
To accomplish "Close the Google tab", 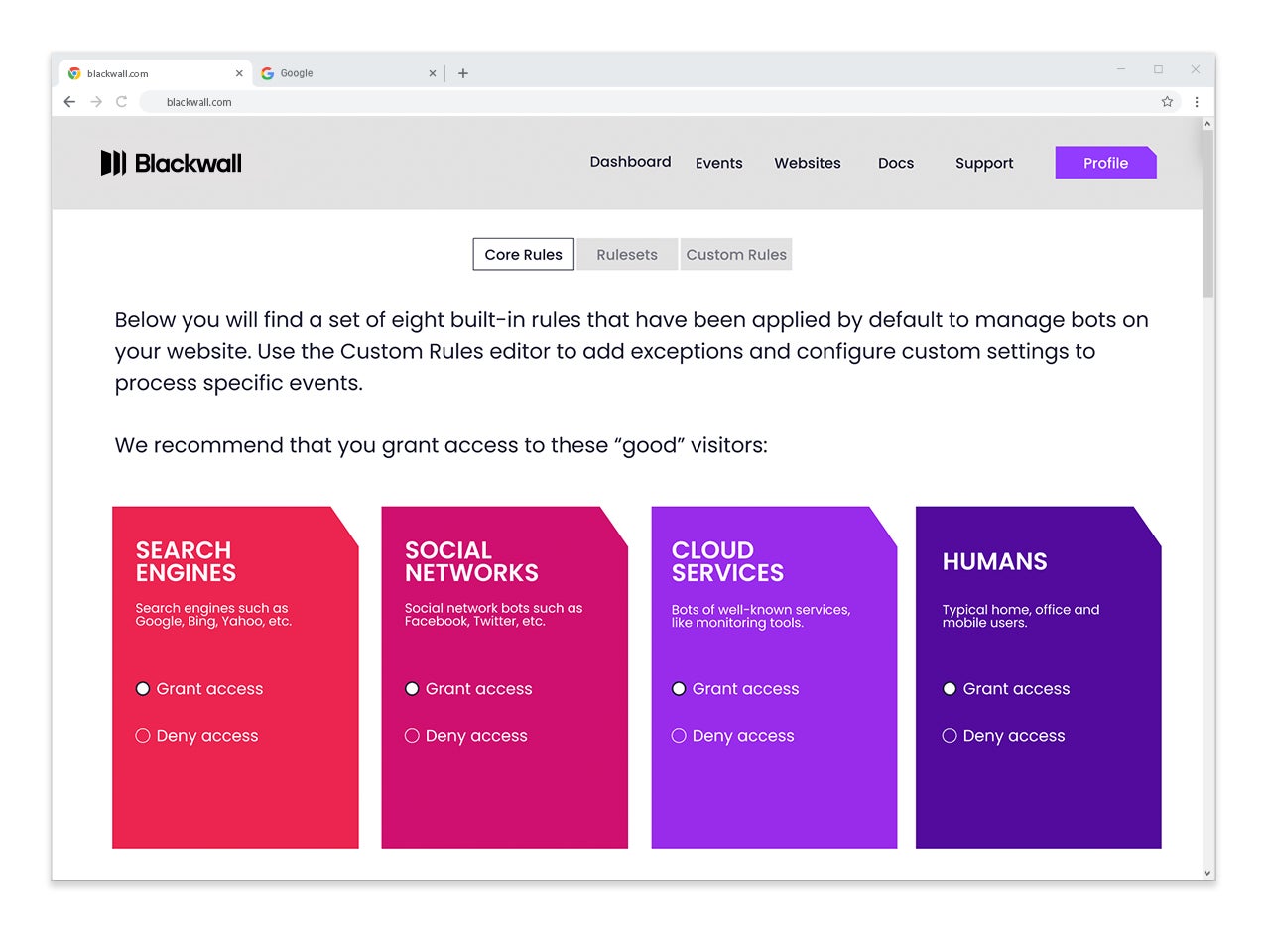I will (x=433, y=73).
